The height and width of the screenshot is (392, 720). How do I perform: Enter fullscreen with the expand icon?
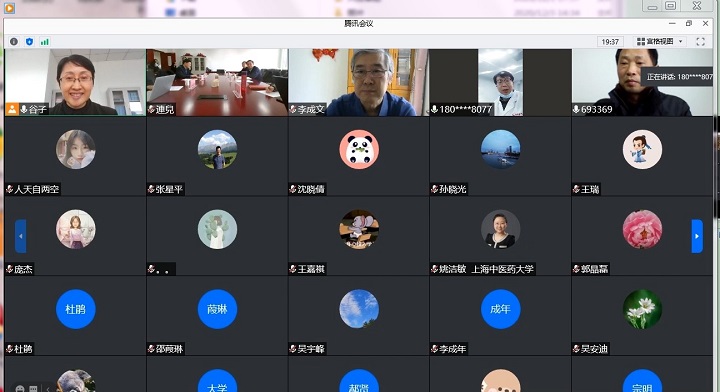tap(700, 42)
